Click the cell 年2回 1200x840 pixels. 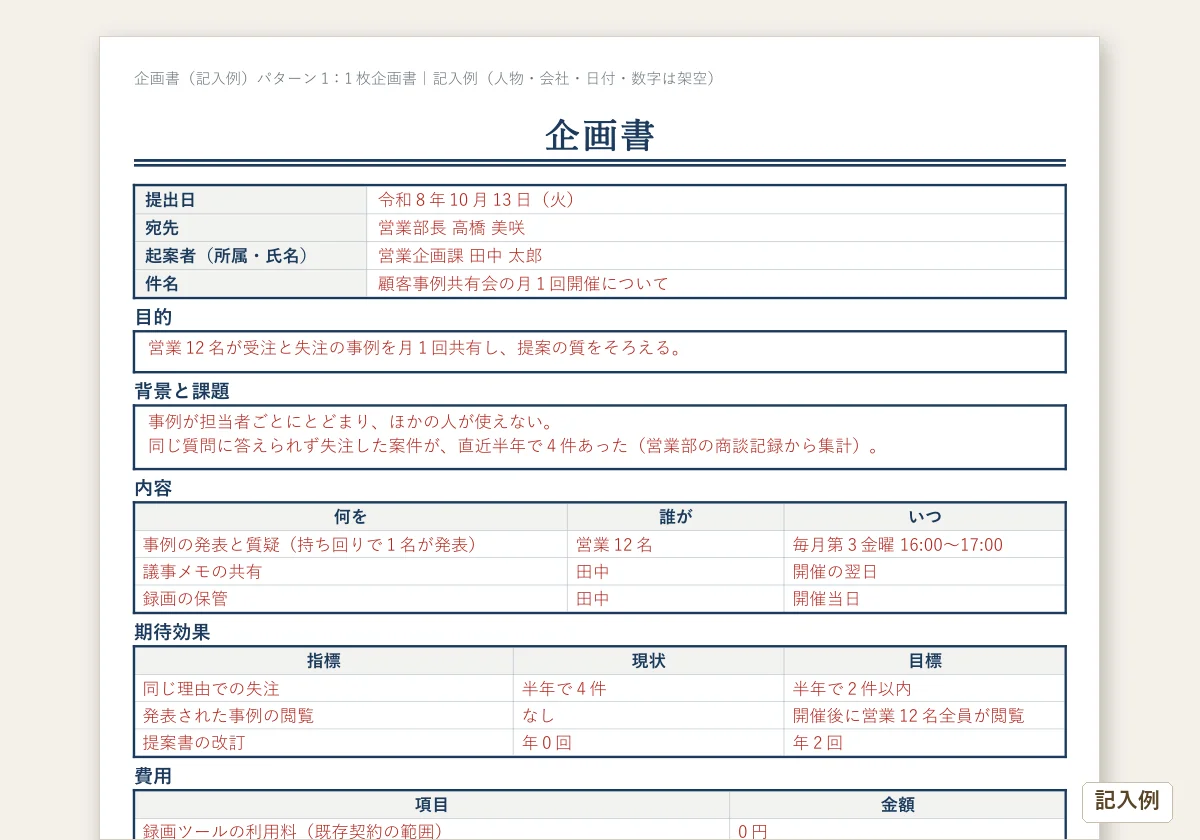point(925,743)
